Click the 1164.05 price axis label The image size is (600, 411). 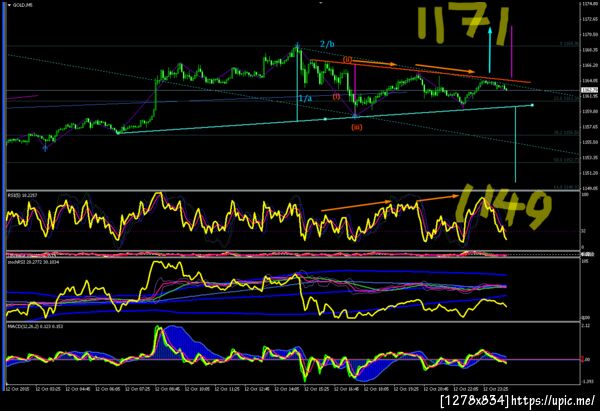(x=590, y=81)
